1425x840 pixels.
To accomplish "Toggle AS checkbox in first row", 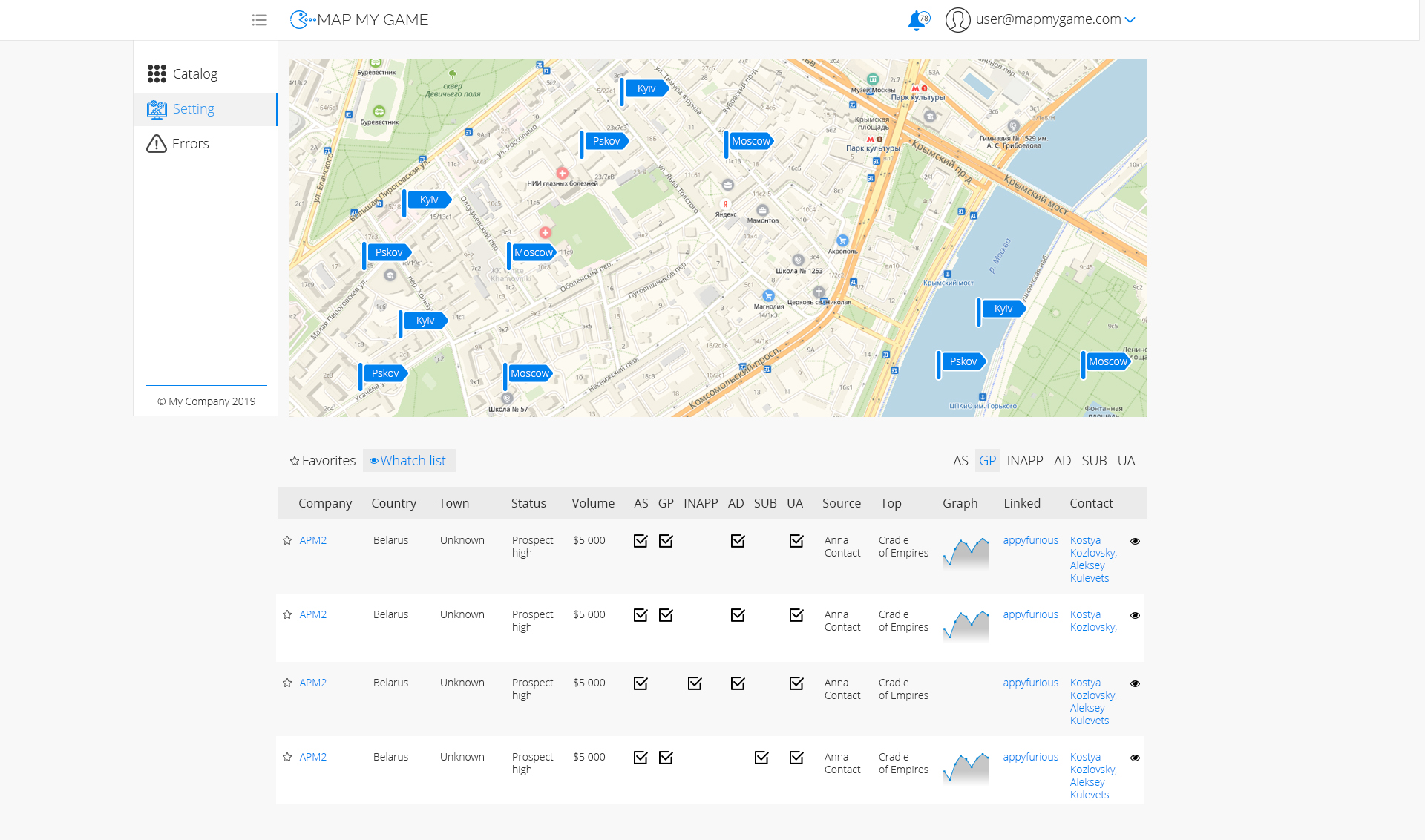I will 641,541.
